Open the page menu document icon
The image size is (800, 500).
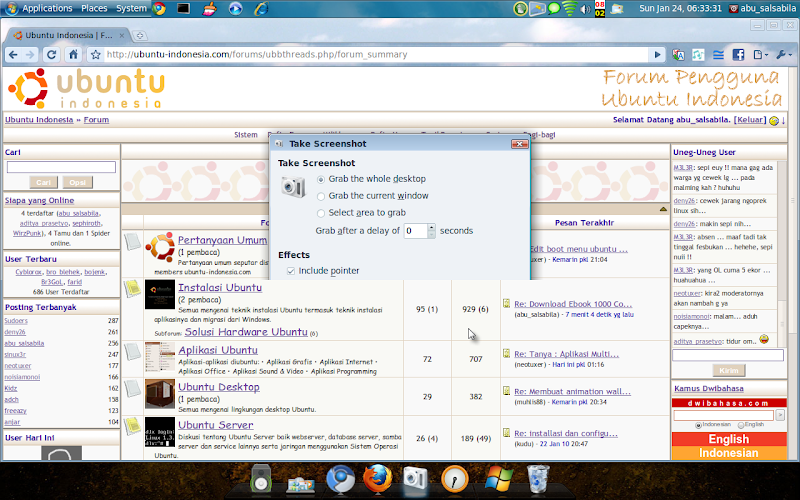pyautogui.click(x=760, y=55)
